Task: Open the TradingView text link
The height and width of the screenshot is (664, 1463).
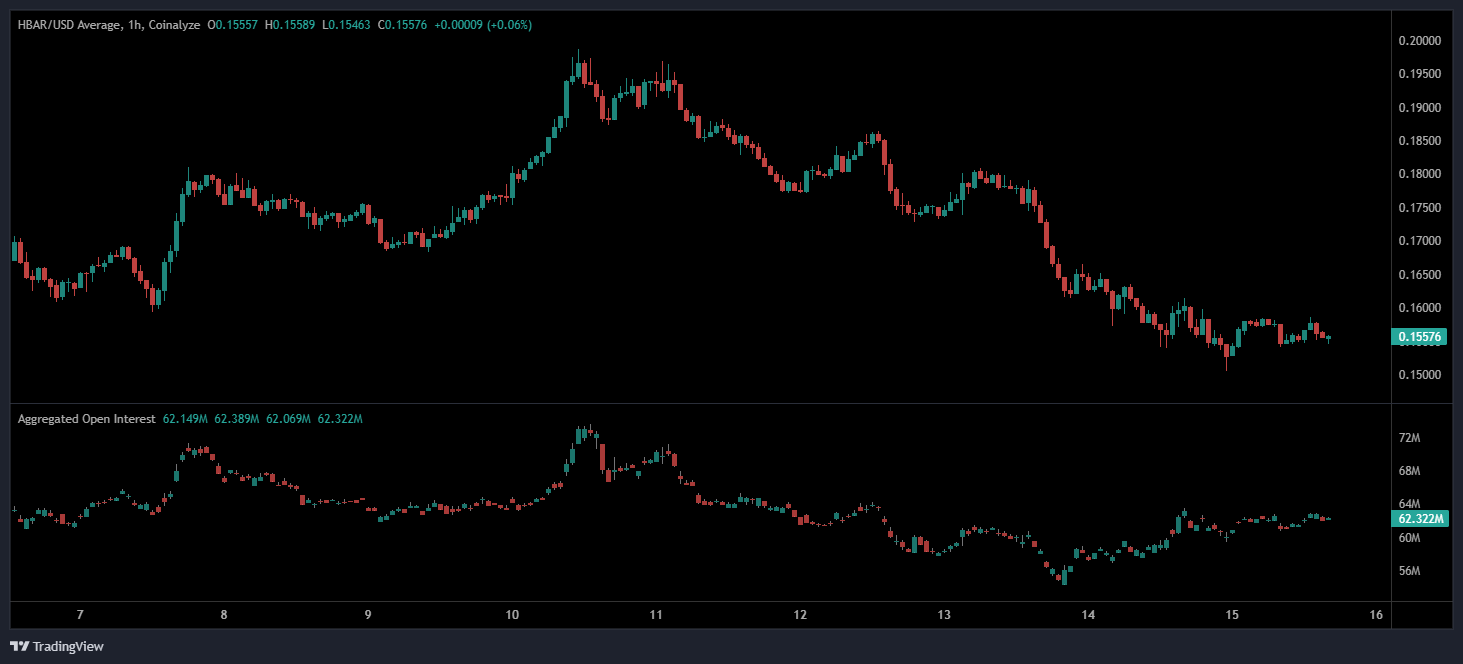Action: (x=68, y=647)
